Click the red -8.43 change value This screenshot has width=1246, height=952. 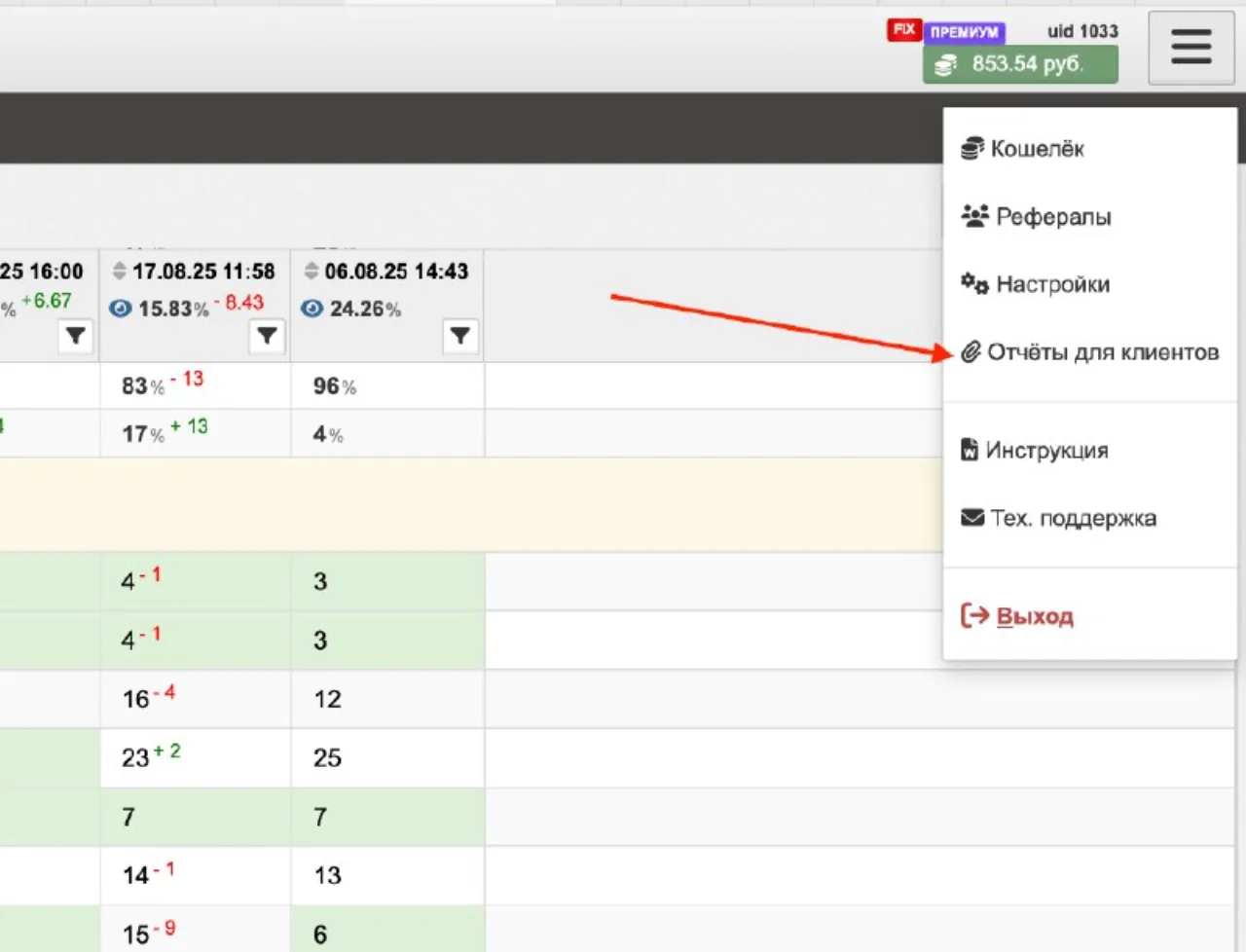click(238, 303)
